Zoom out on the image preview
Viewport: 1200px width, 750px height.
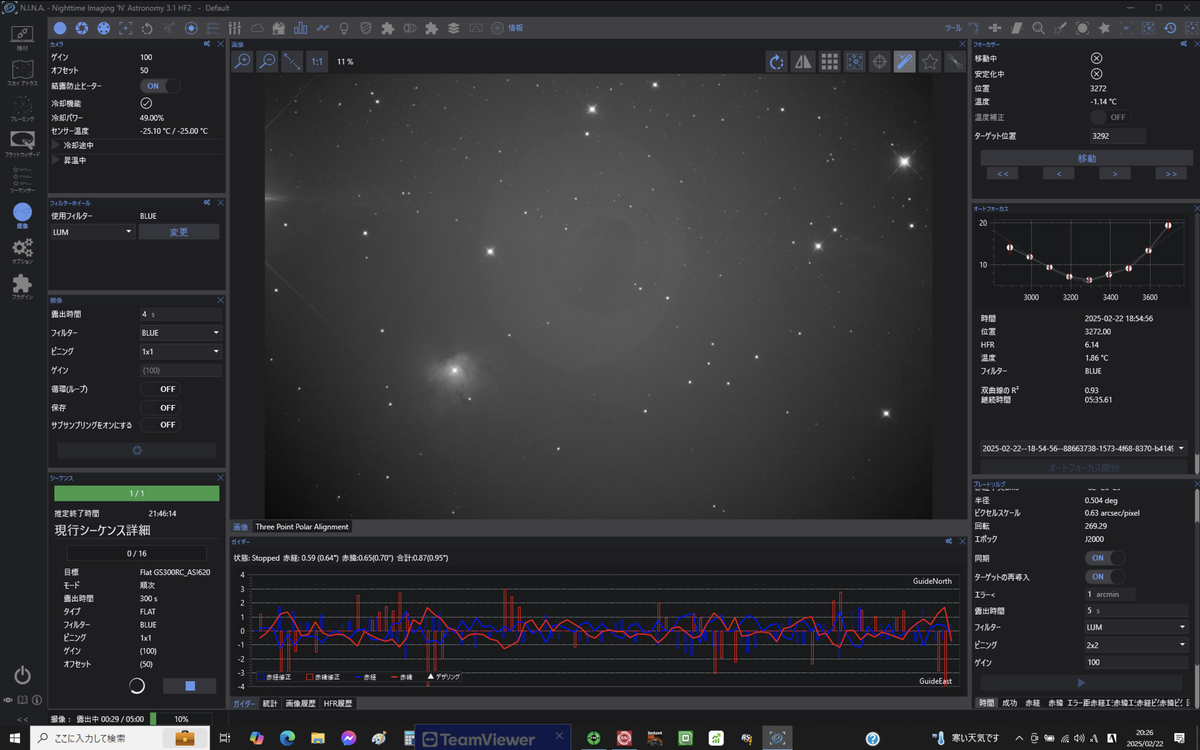[267, 62]
